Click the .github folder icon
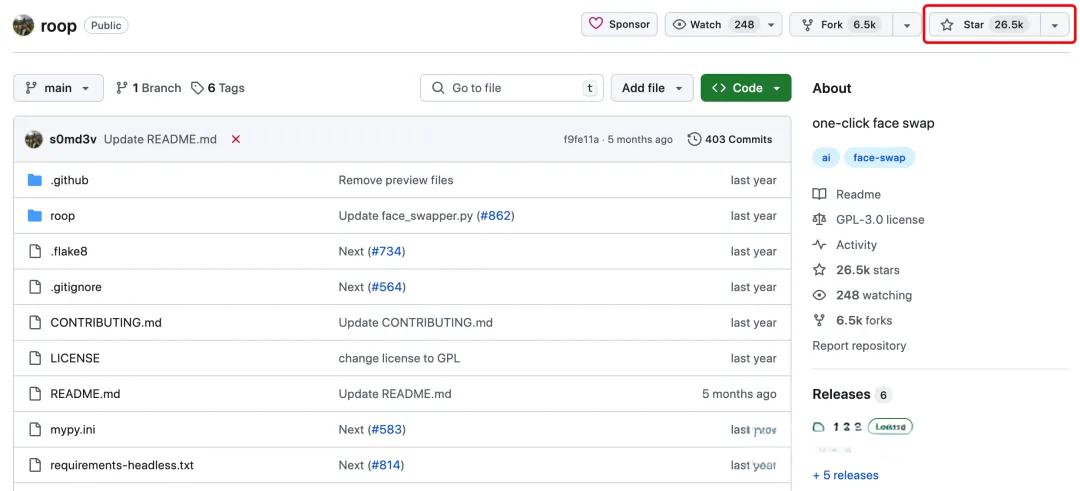1080x491 pixels. pyautogui.click(x=35, y=180)
